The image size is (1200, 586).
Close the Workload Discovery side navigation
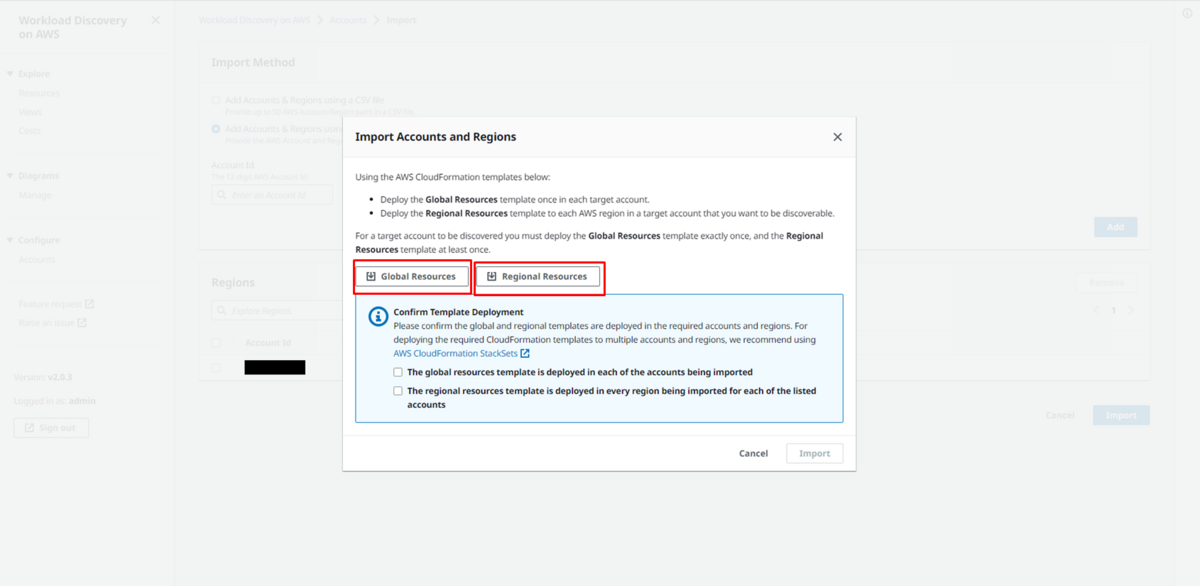pos(155,20)
